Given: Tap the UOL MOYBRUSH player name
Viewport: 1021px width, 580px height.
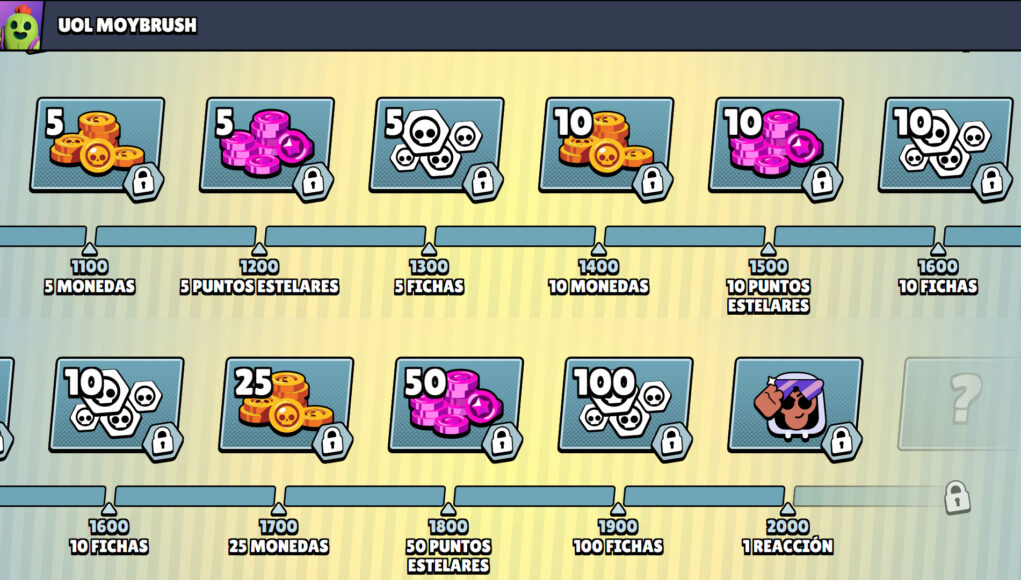Looking at the screenshot, I should click(128, 25).
